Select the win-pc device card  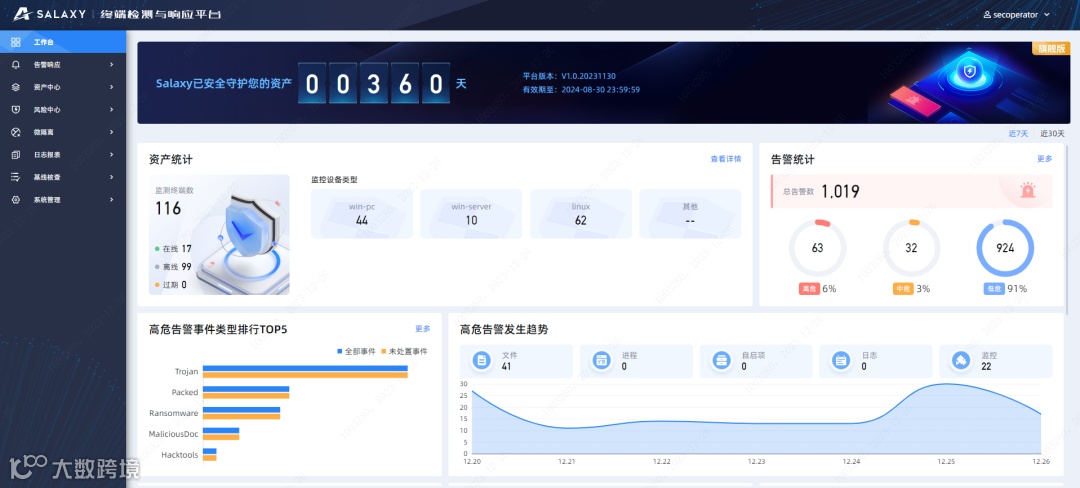[x=362, y=213]
